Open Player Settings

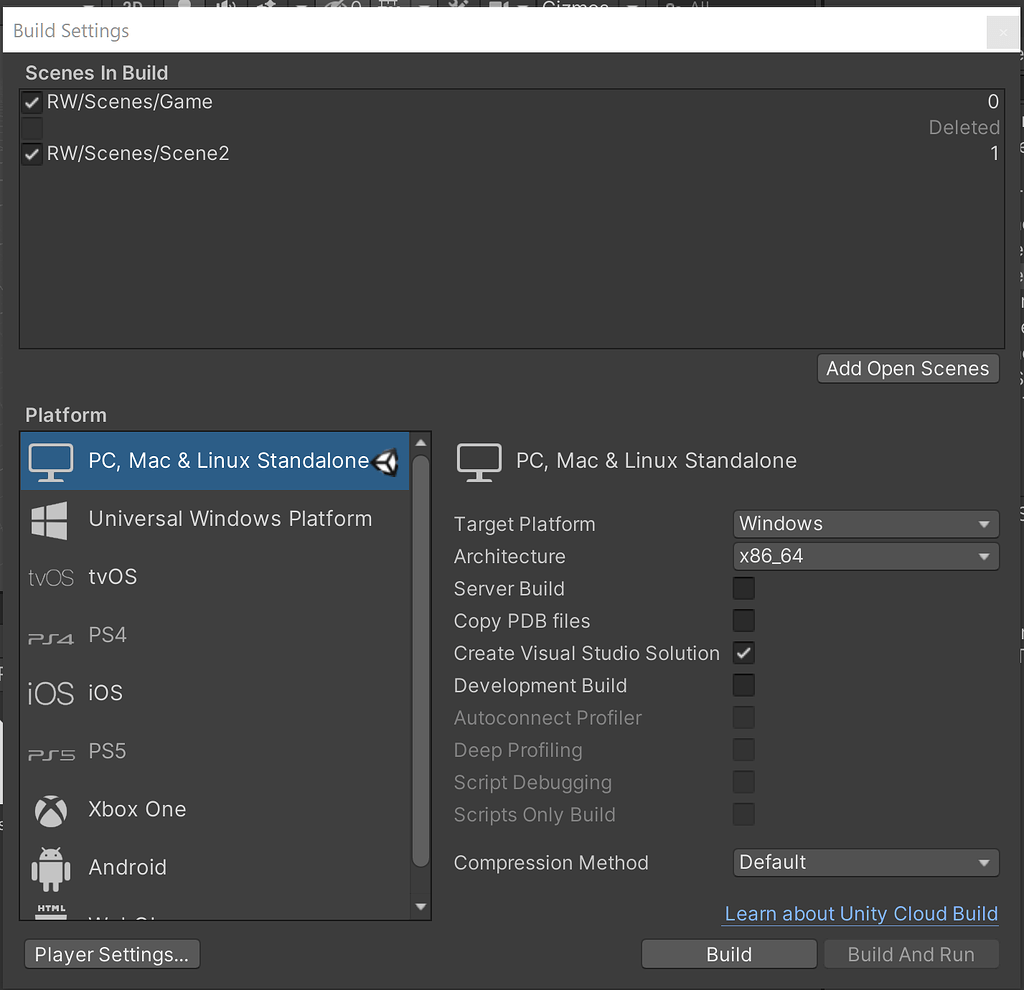pyautogui.click(x=112, y=955)
